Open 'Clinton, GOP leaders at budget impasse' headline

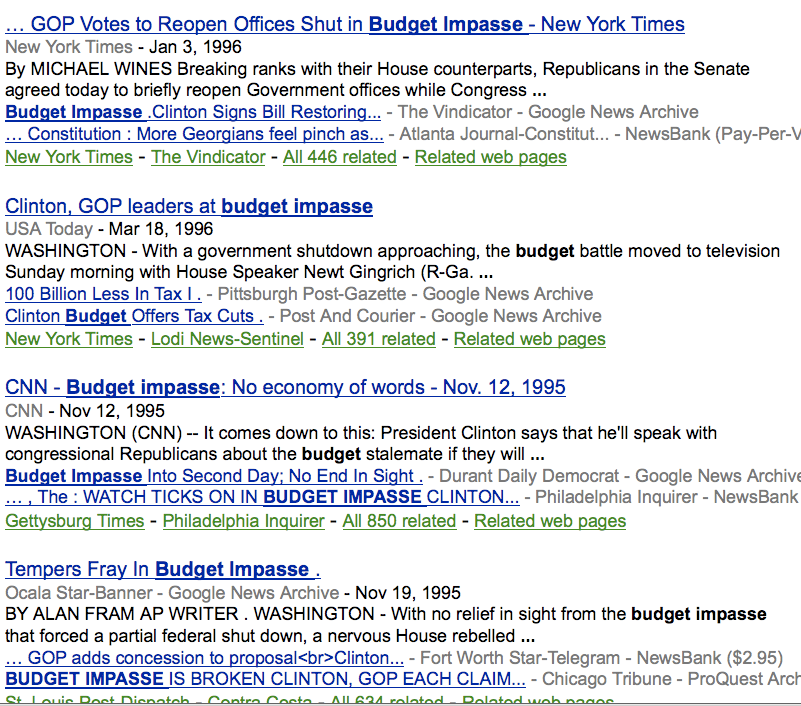189,206
